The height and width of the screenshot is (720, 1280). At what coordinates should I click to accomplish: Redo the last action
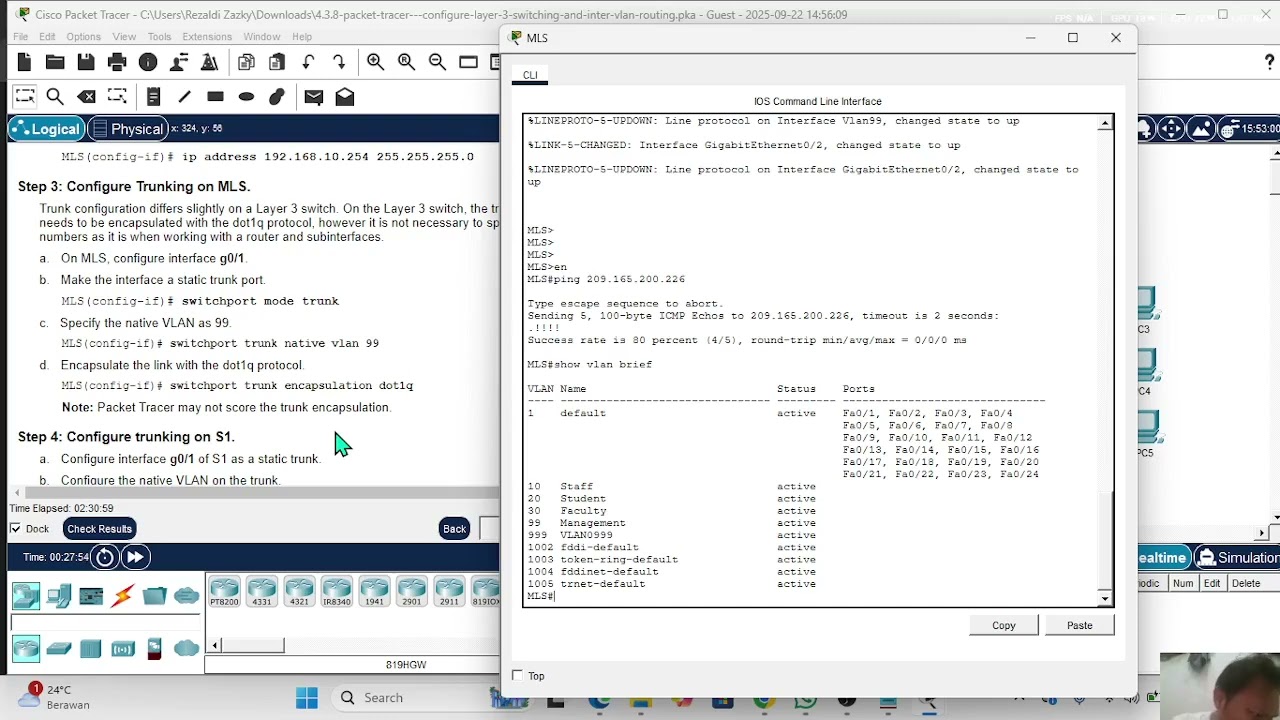(x=339, y=62)
